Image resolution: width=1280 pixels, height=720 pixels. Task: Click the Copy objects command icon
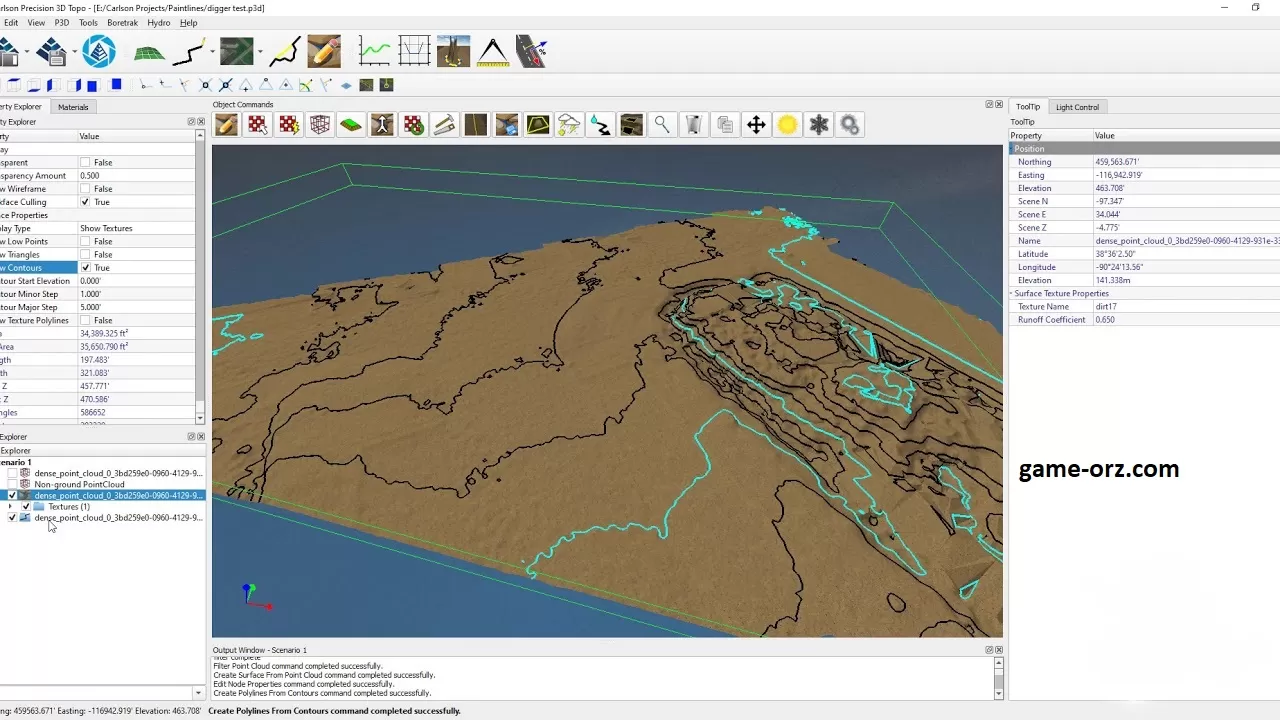click(x=725, y=125)
